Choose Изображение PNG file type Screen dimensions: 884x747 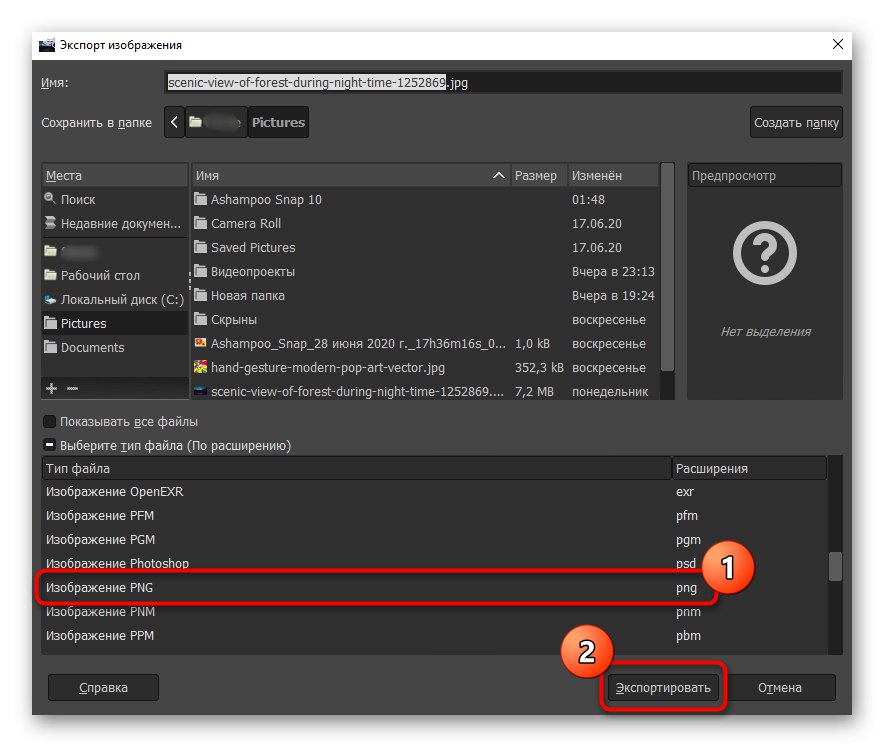click(x=434, y=587)
